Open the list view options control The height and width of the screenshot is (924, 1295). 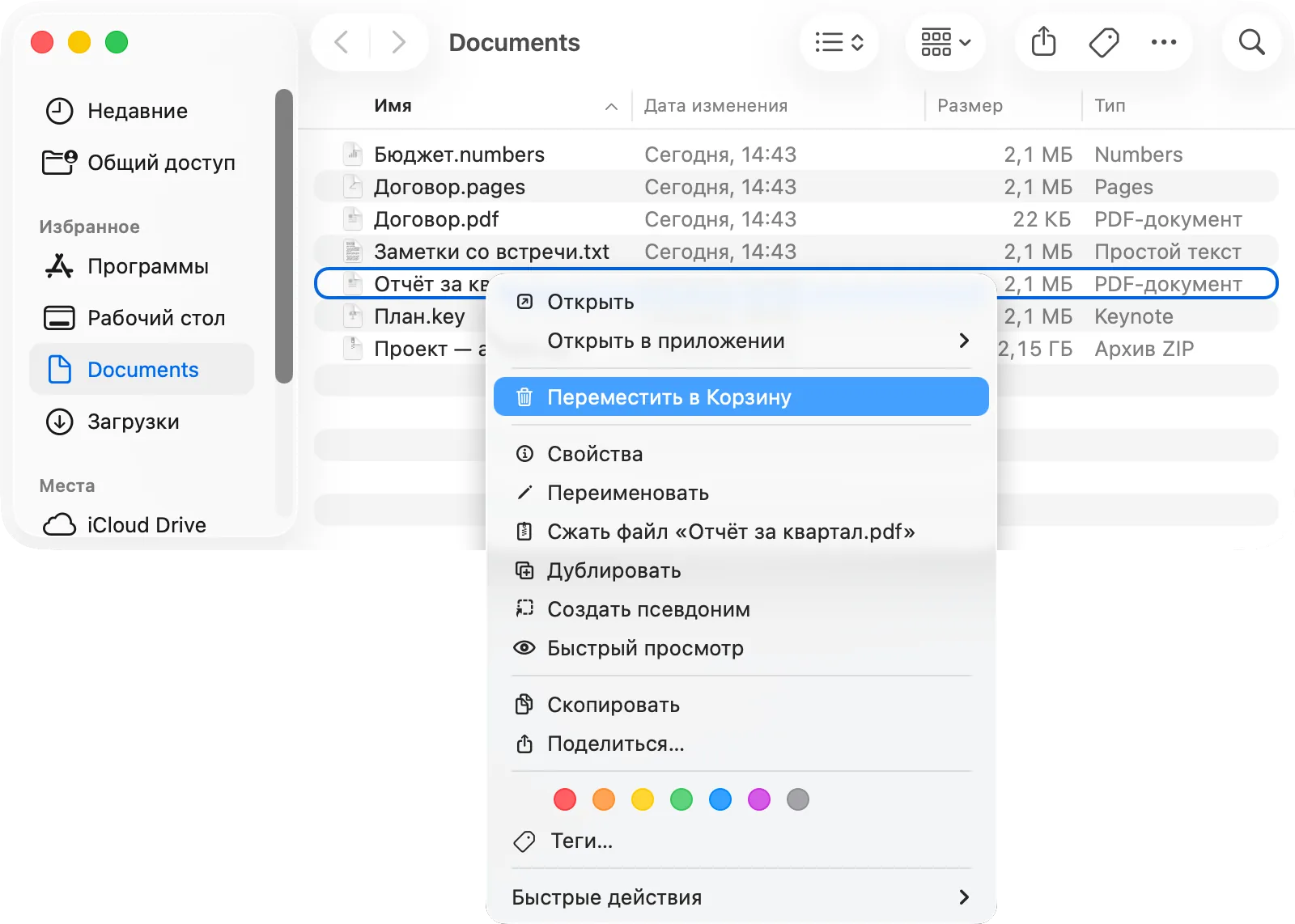click(839, 42)
